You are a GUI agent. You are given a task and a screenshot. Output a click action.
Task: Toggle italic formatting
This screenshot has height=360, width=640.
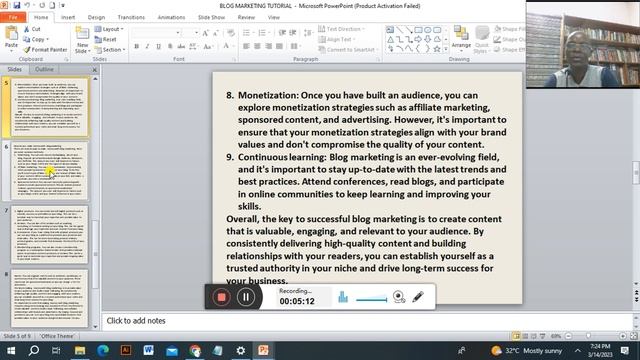coord(147,46)
